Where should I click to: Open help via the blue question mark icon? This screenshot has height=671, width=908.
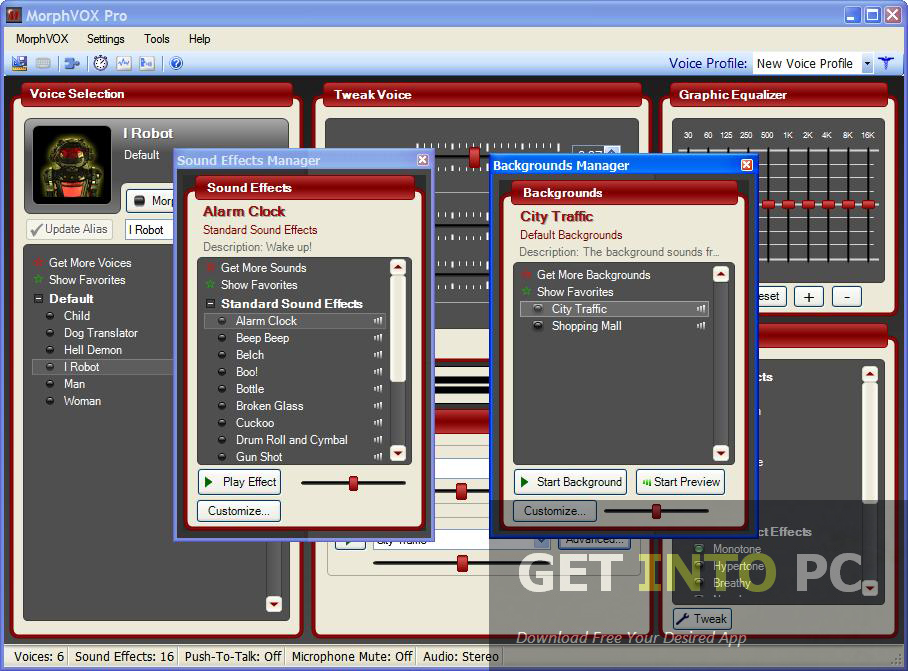point(177,63)
